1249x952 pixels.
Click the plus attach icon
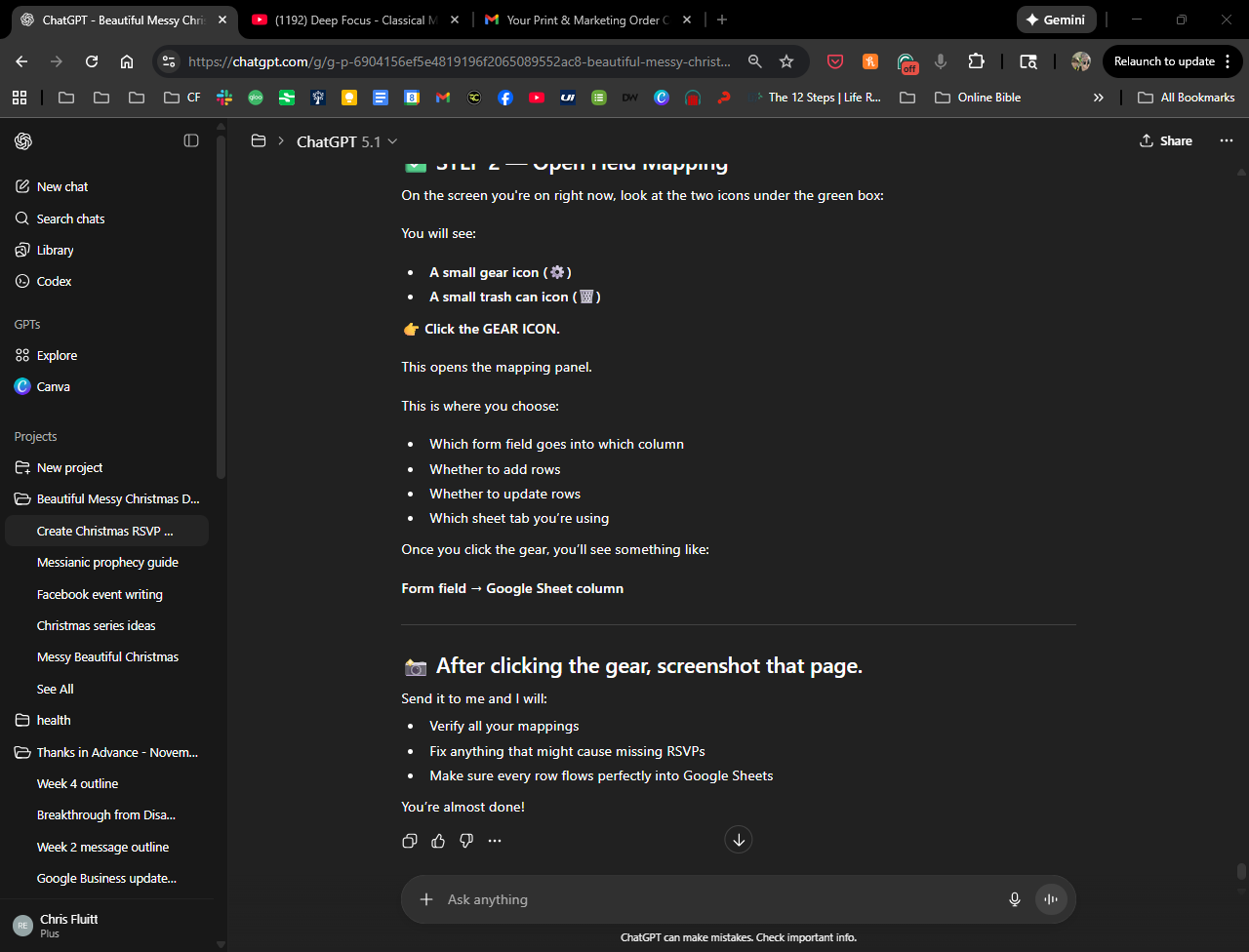click(x=426, y=899)
